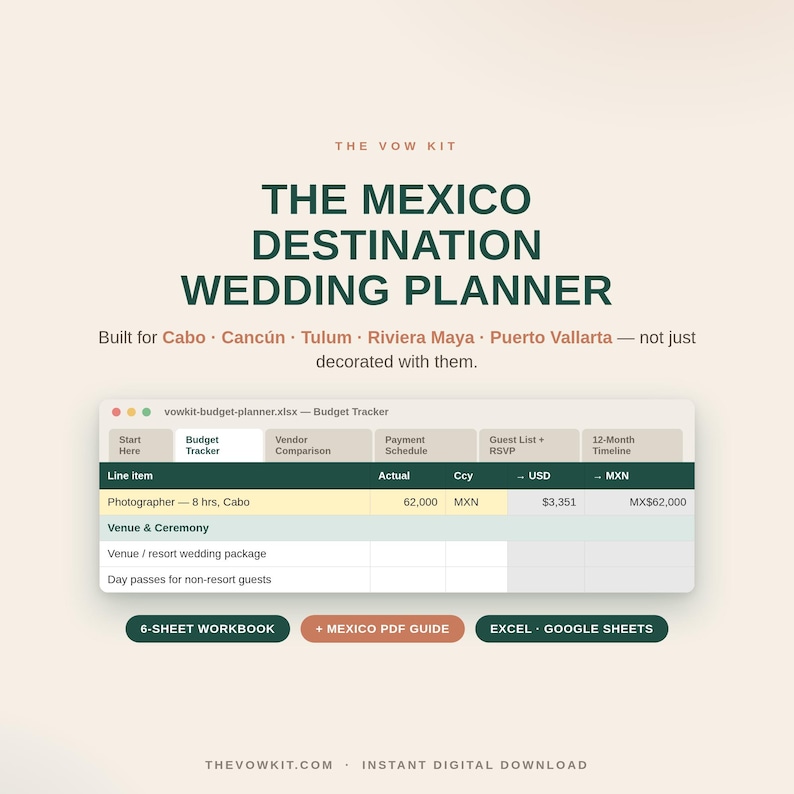Image resolution: width=794 pixels, height=794 pixels.
Task: Click the 6-SHEET WORKBOOK badge
Action: (x=208, y=628)
